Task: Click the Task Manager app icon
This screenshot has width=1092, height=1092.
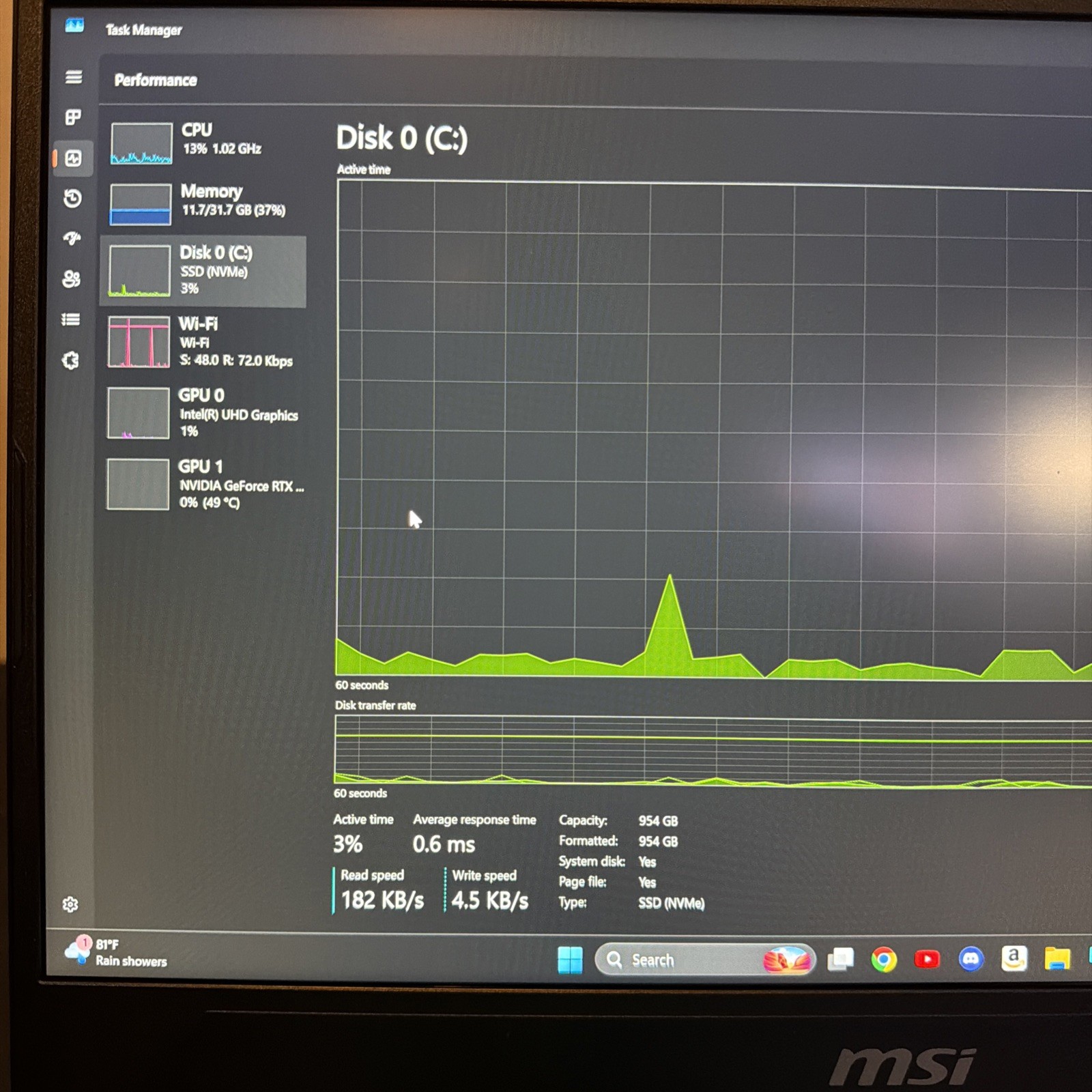Action: 74,26
